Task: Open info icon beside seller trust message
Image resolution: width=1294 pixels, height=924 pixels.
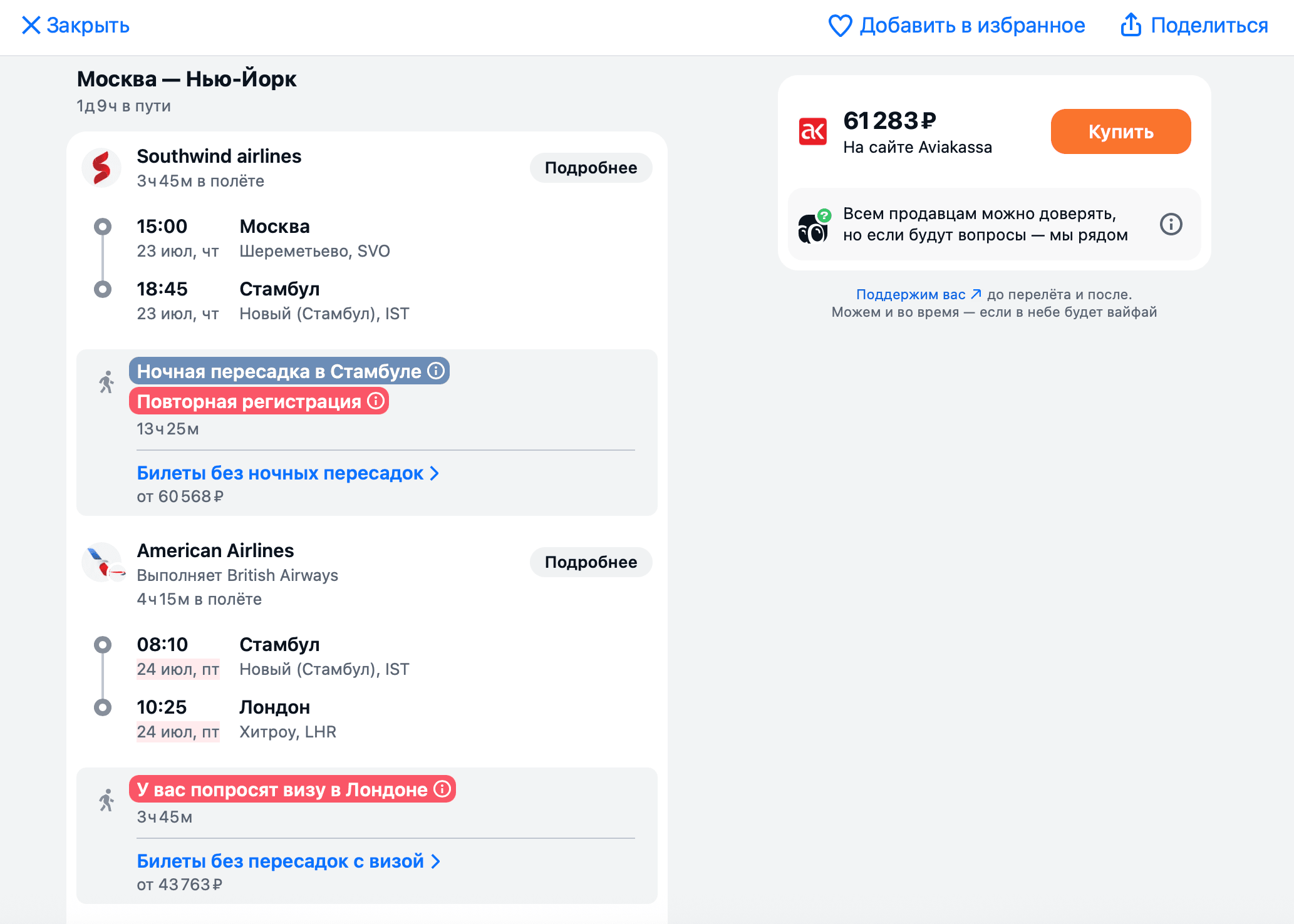Action: (x=1171, y=224)
